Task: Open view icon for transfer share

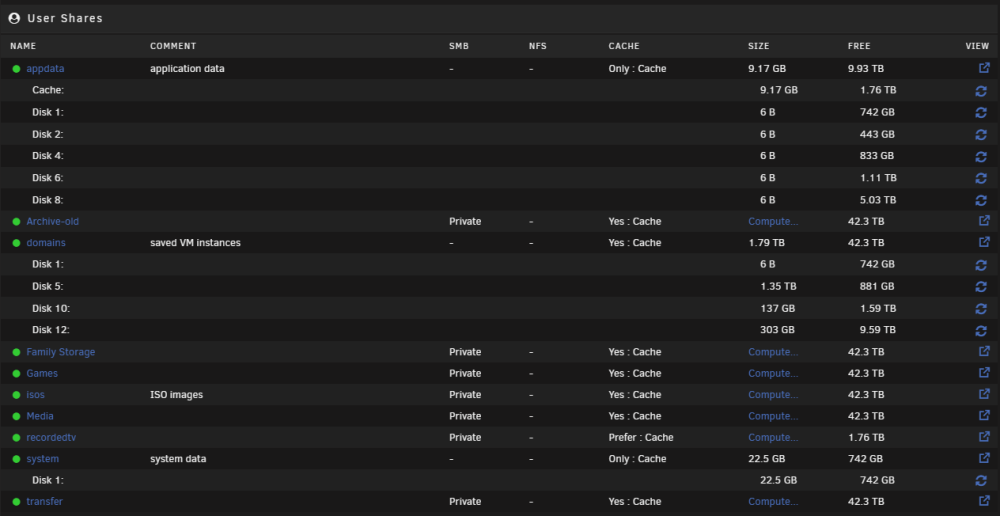Action: 984,501
